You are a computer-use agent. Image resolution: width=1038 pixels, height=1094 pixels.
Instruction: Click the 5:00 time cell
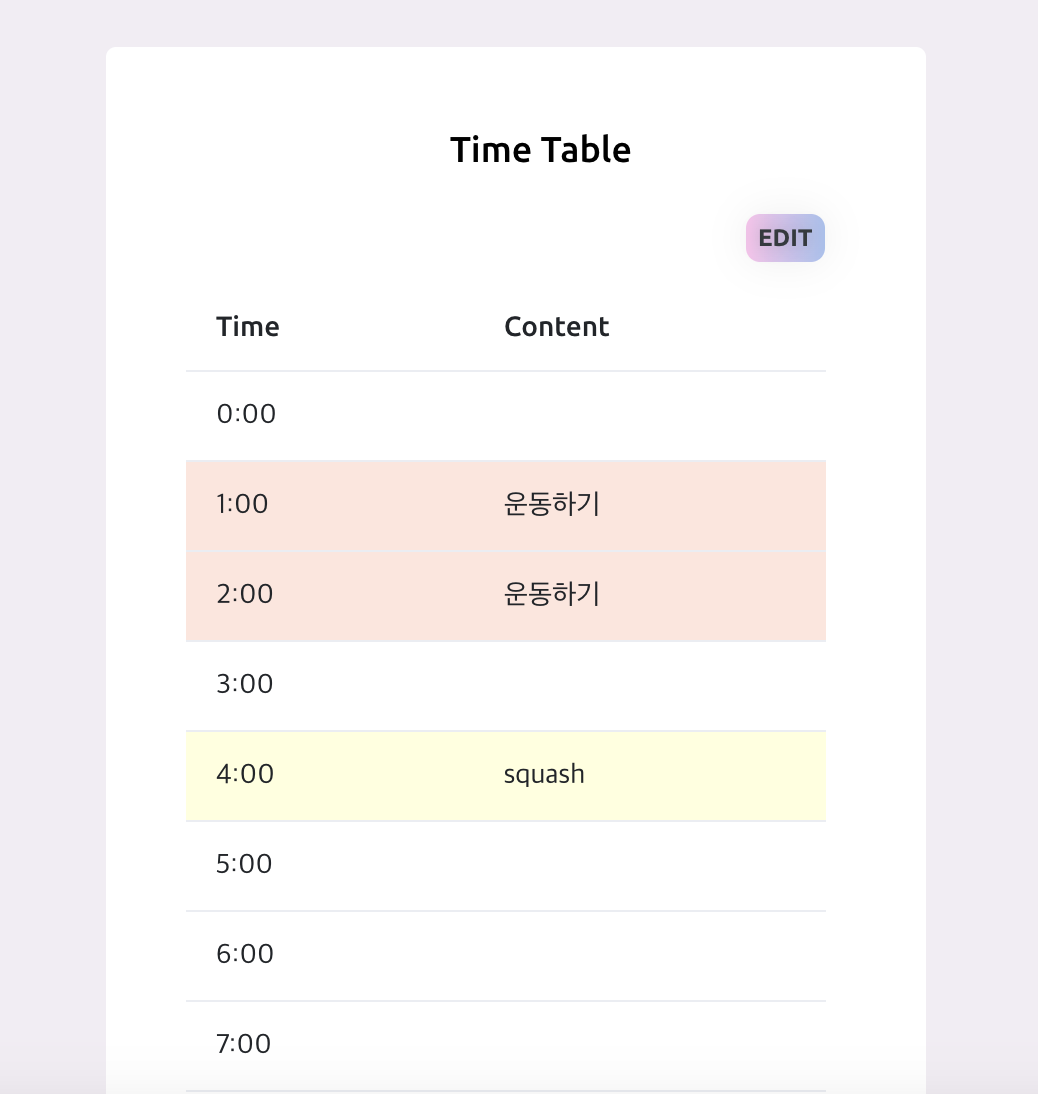click(244, 864)
